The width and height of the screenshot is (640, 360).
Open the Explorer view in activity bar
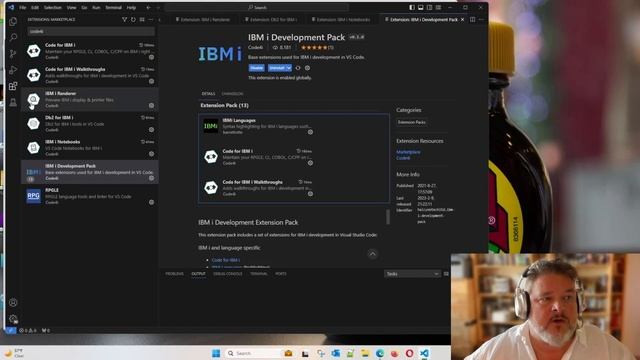(13, 22)
